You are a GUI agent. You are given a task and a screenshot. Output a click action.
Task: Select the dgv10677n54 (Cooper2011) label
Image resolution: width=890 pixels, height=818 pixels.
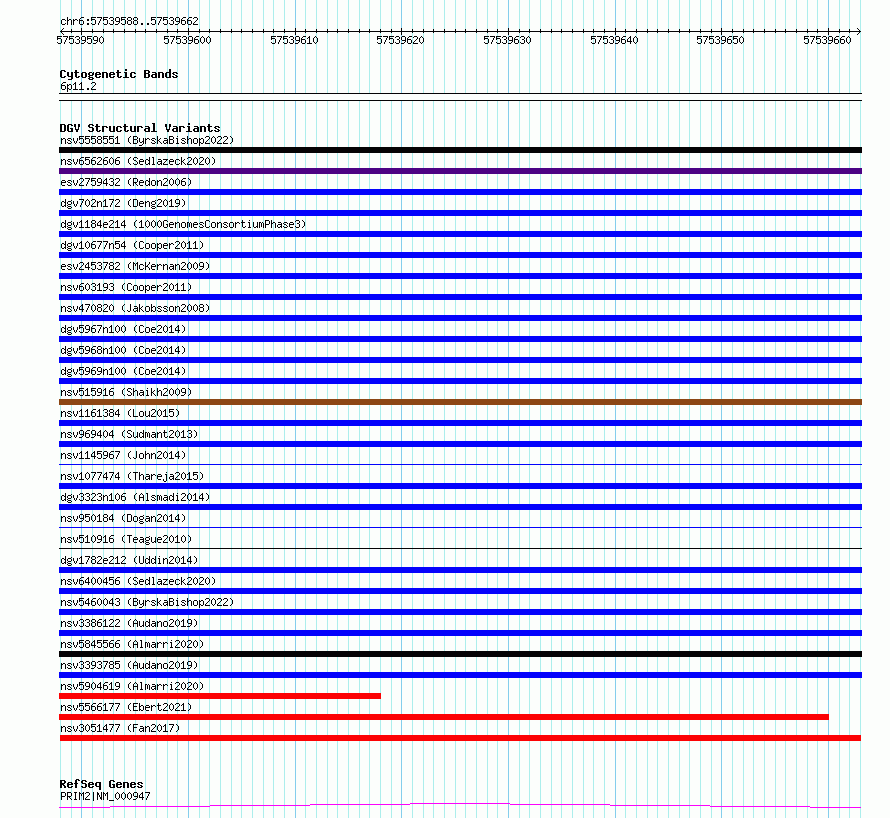(132, 245)
